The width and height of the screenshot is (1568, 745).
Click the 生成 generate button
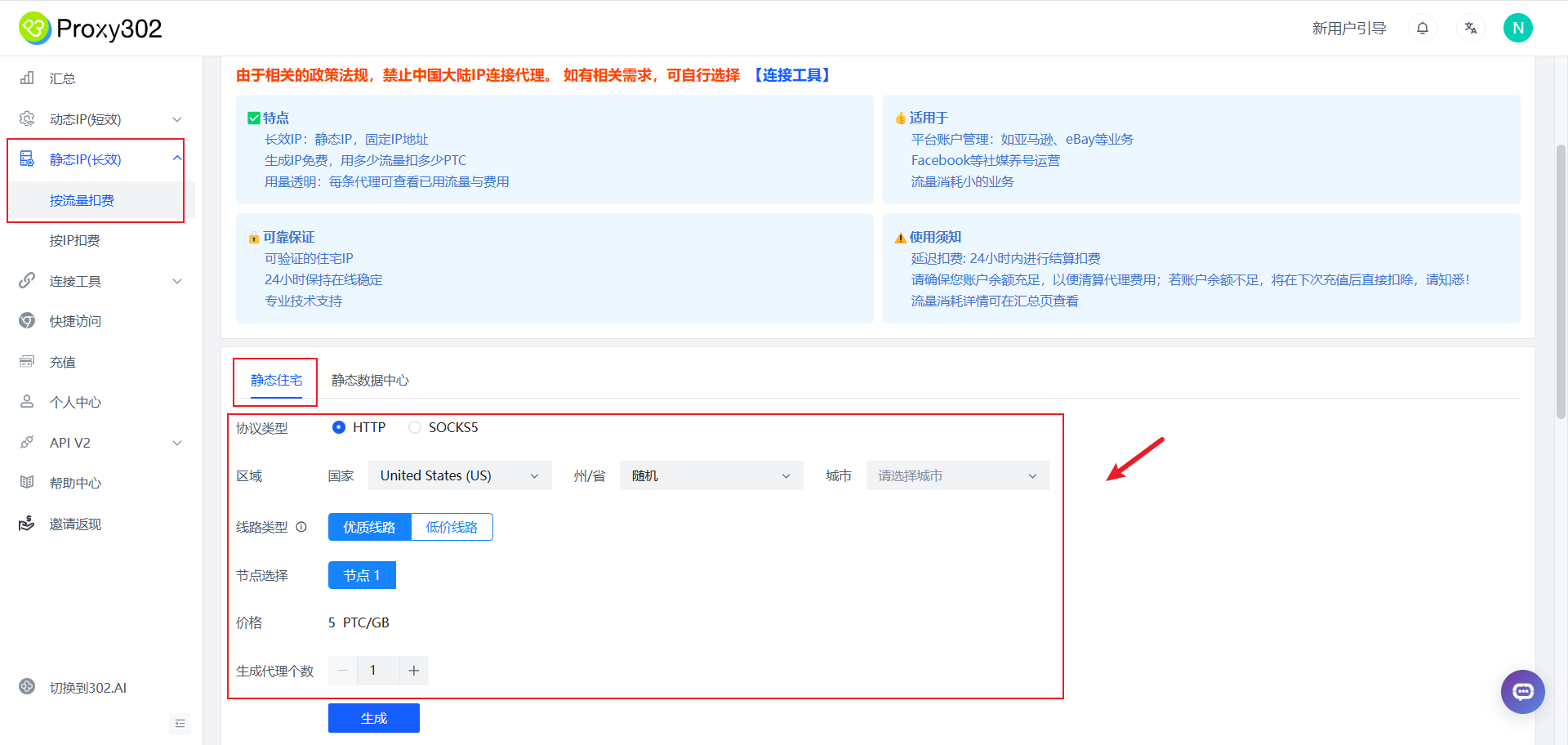point(373,717)
